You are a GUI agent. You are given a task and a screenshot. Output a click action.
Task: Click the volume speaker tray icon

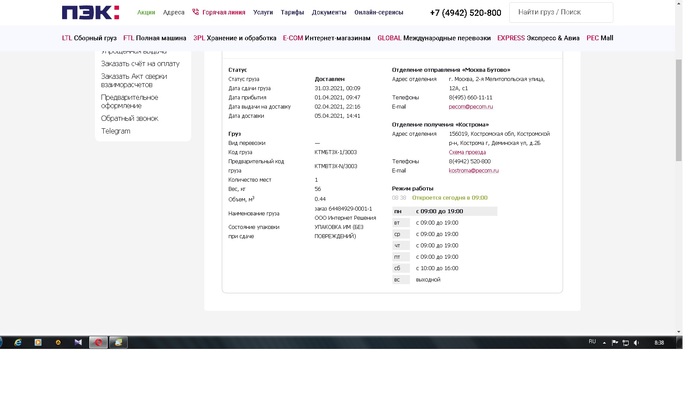[x=637, y=343]
